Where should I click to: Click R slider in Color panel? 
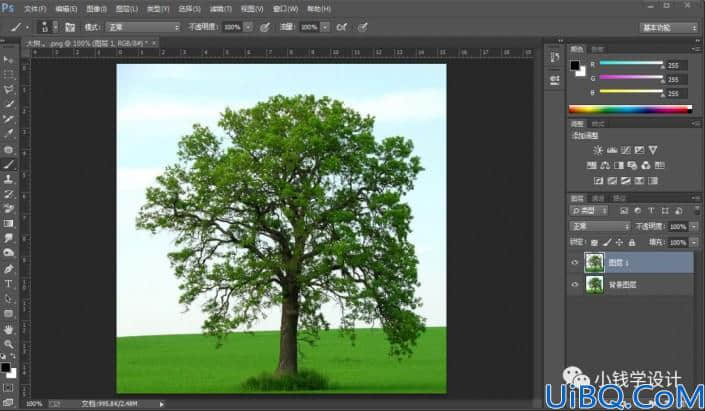point(631,63)
